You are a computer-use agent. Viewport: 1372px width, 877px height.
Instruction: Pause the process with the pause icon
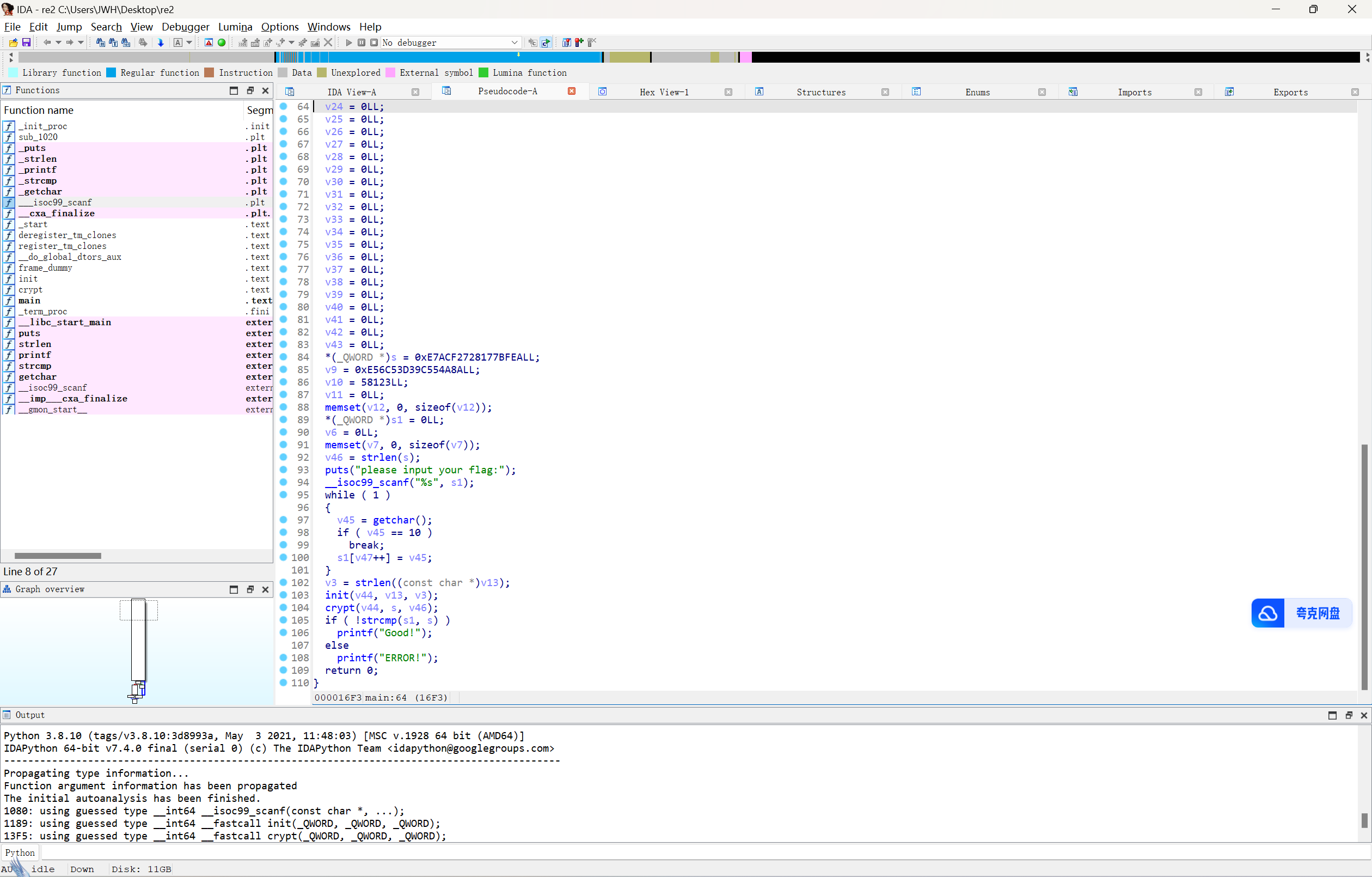coord(361,43)
